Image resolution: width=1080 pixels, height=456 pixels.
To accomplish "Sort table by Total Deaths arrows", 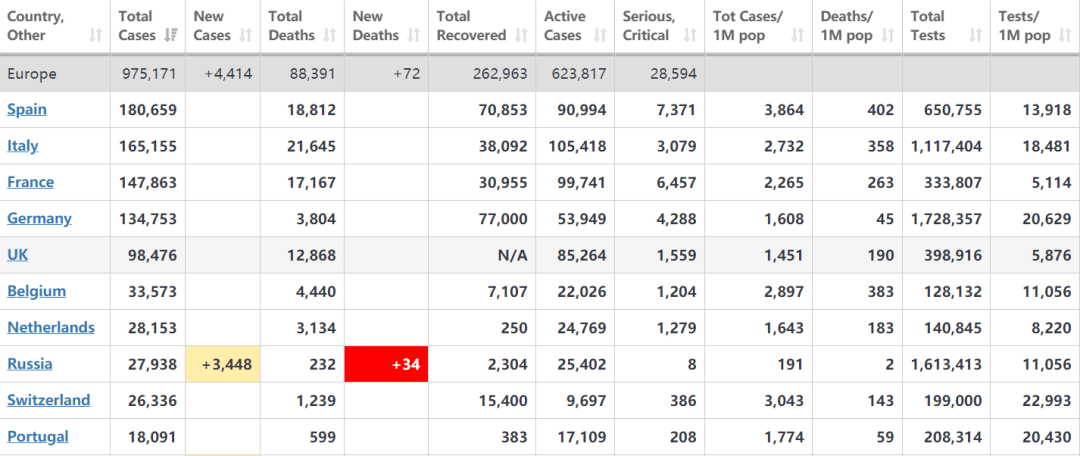I will point(330,36).
